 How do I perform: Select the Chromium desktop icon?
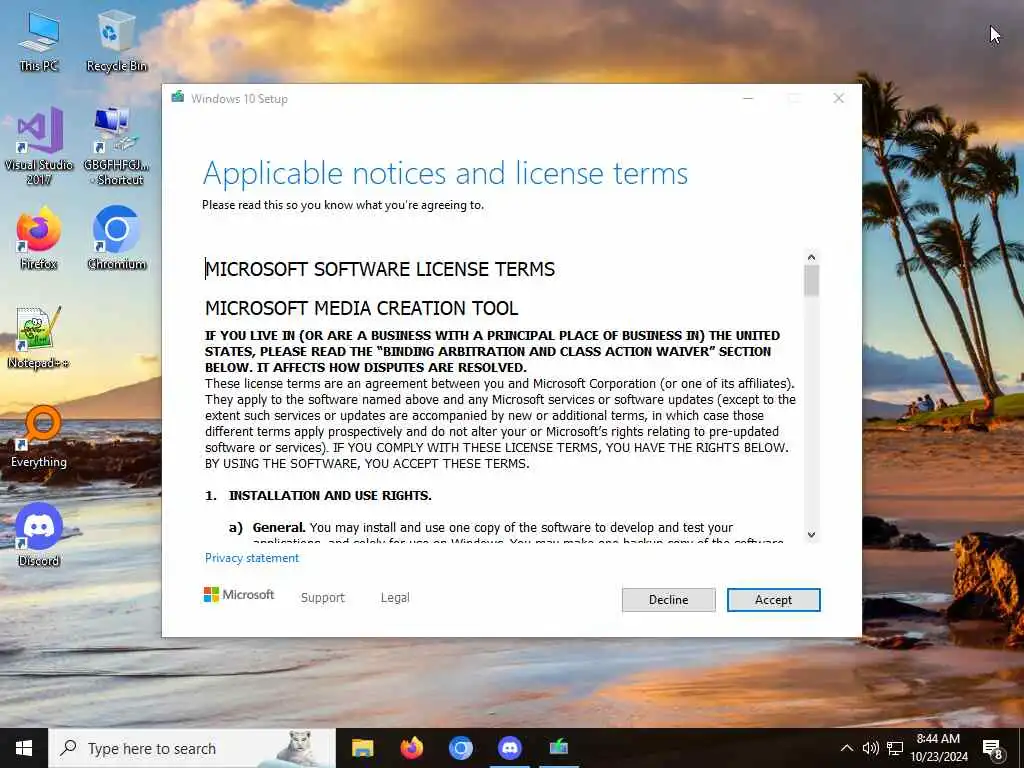(x=116, y=238)
